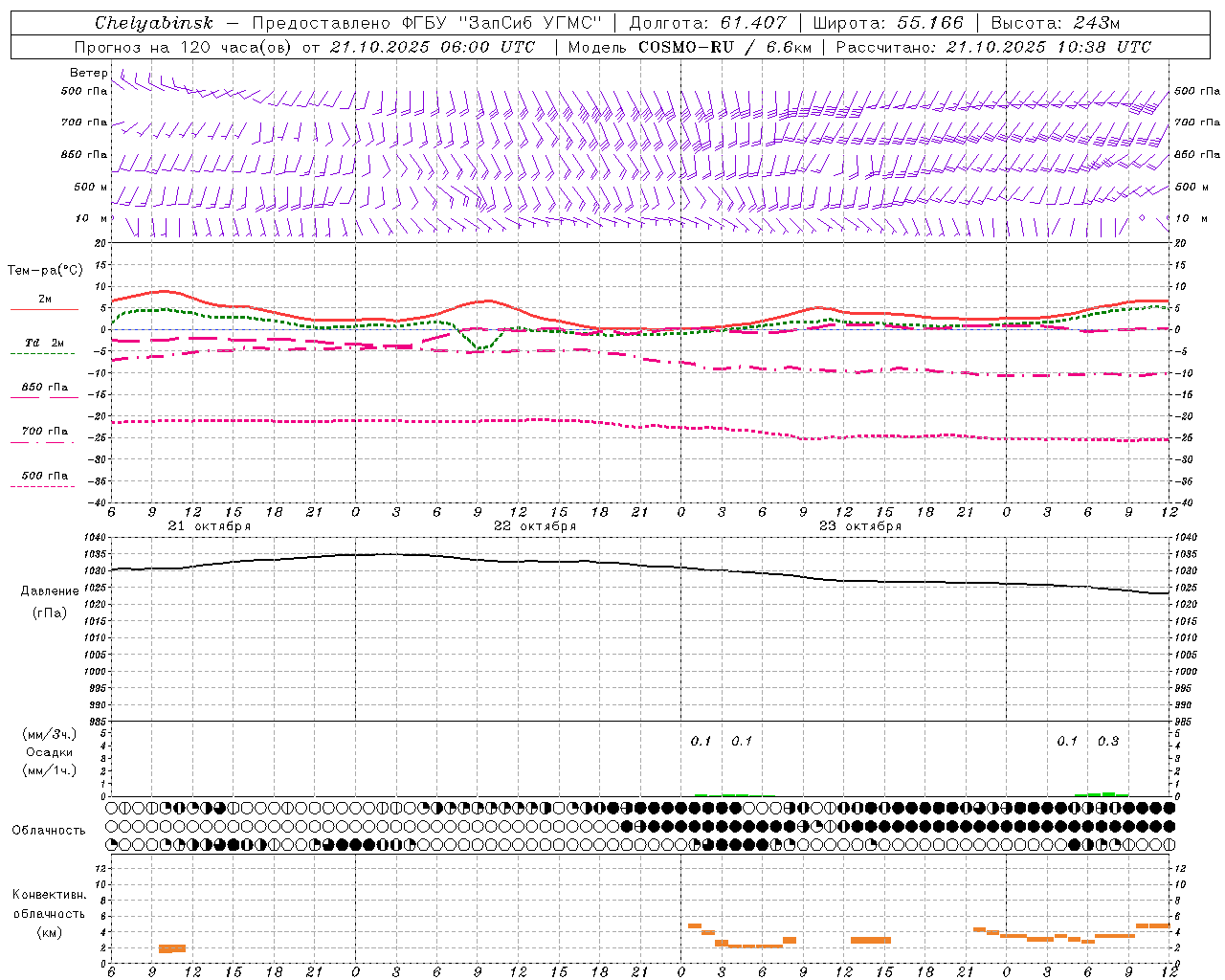Click the 'Высота: 243м' elevation text
Viewport: 1225px width, 980px height.
[x=1055, y=23]
